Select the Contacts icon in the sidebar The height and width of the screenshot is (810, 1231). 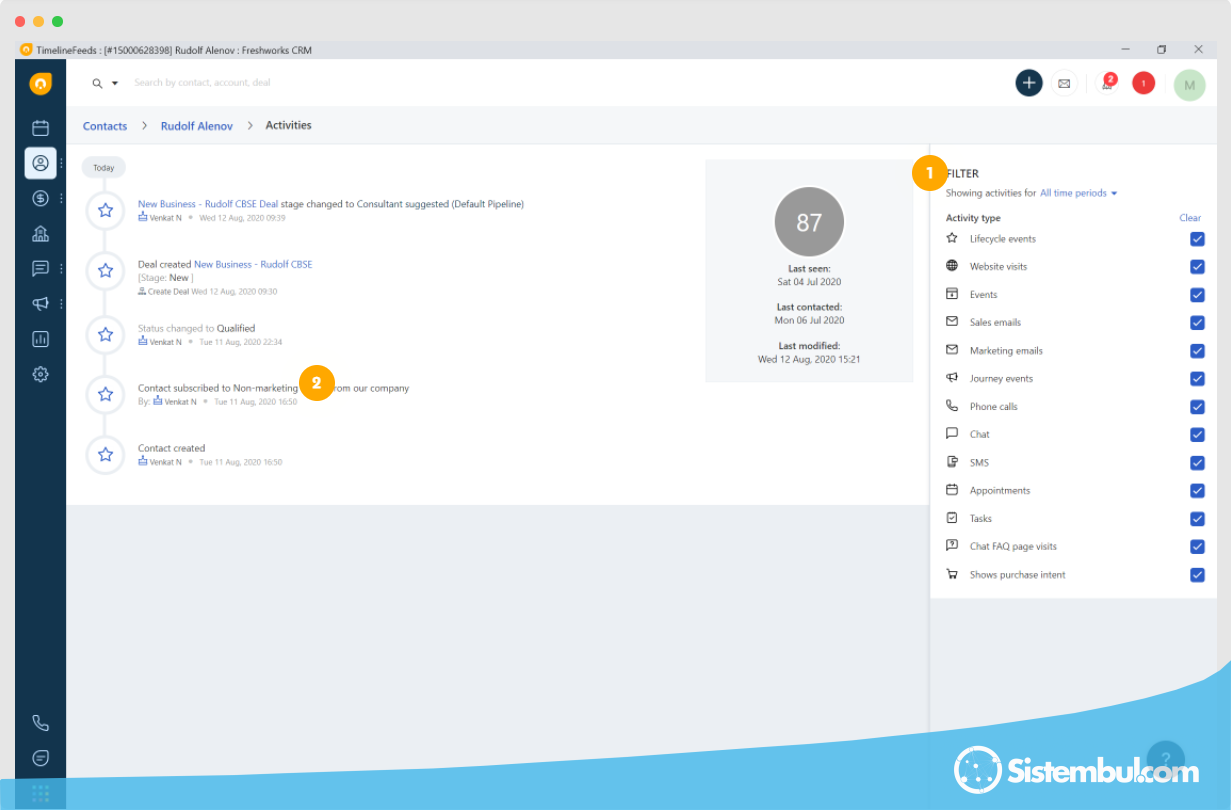point(40,163)
